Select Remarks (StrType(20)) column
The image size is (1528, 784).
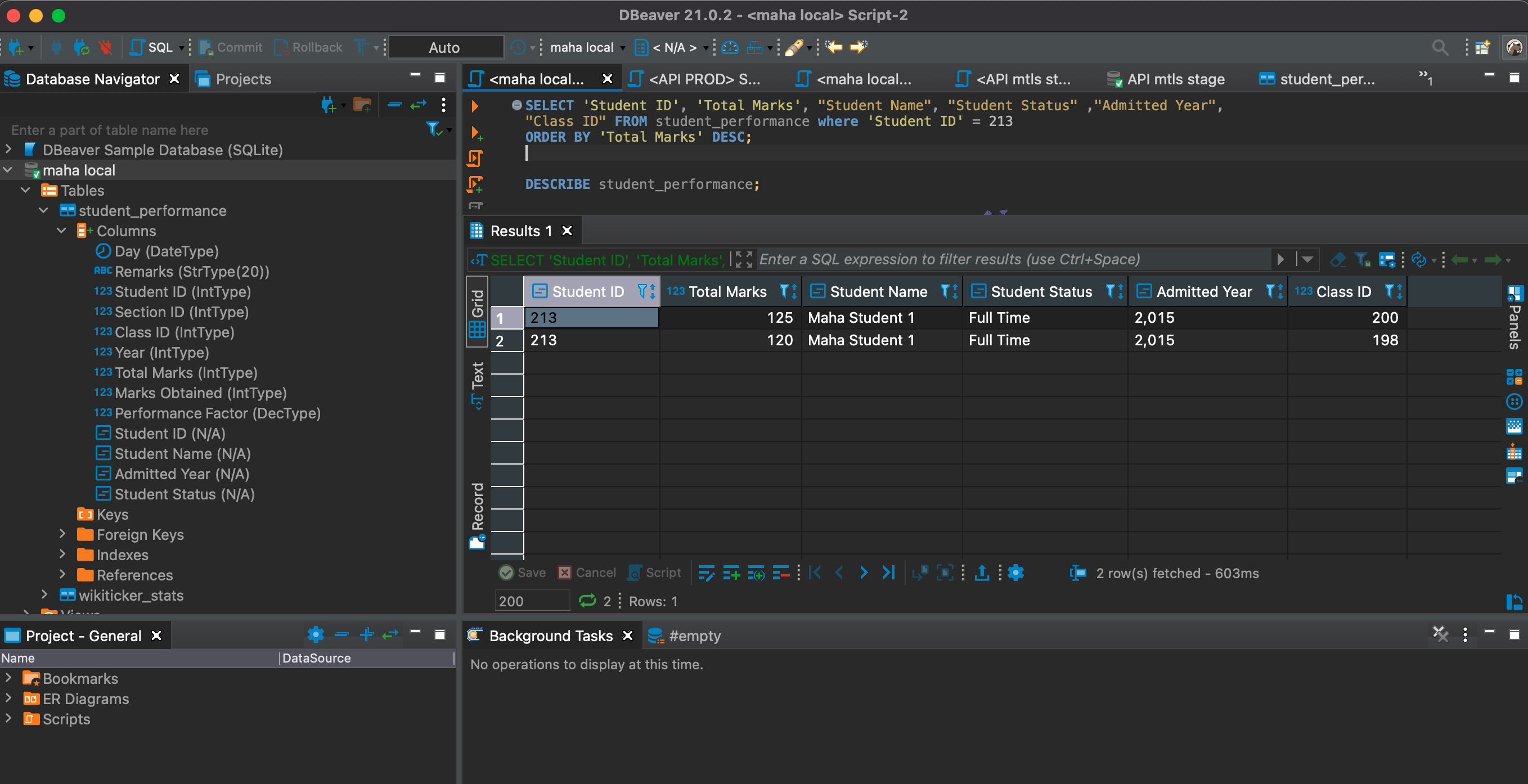191,271
